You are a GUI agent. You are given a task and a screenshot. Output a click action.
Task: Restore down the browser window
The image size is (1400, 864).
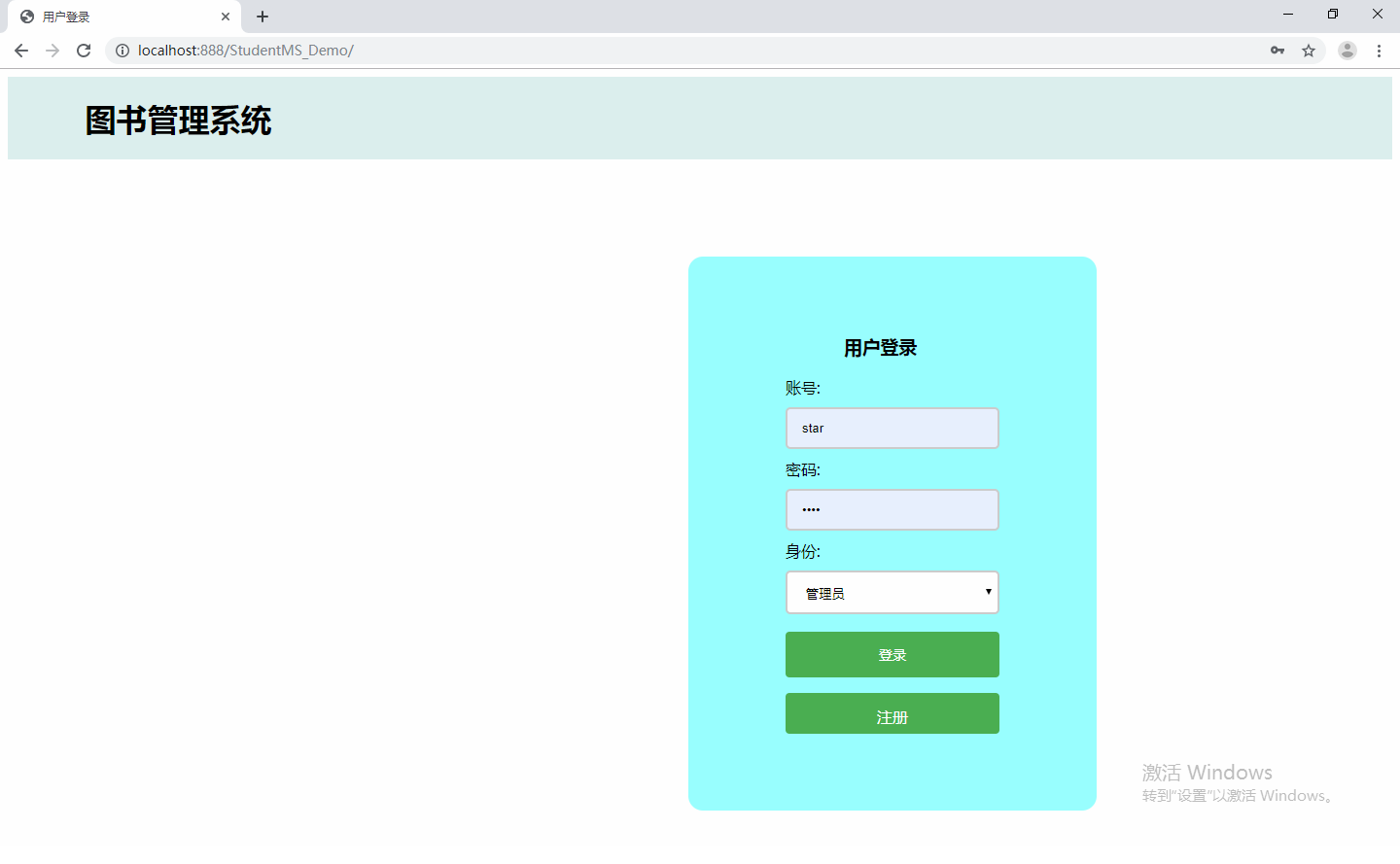(x=1333, y=15)
